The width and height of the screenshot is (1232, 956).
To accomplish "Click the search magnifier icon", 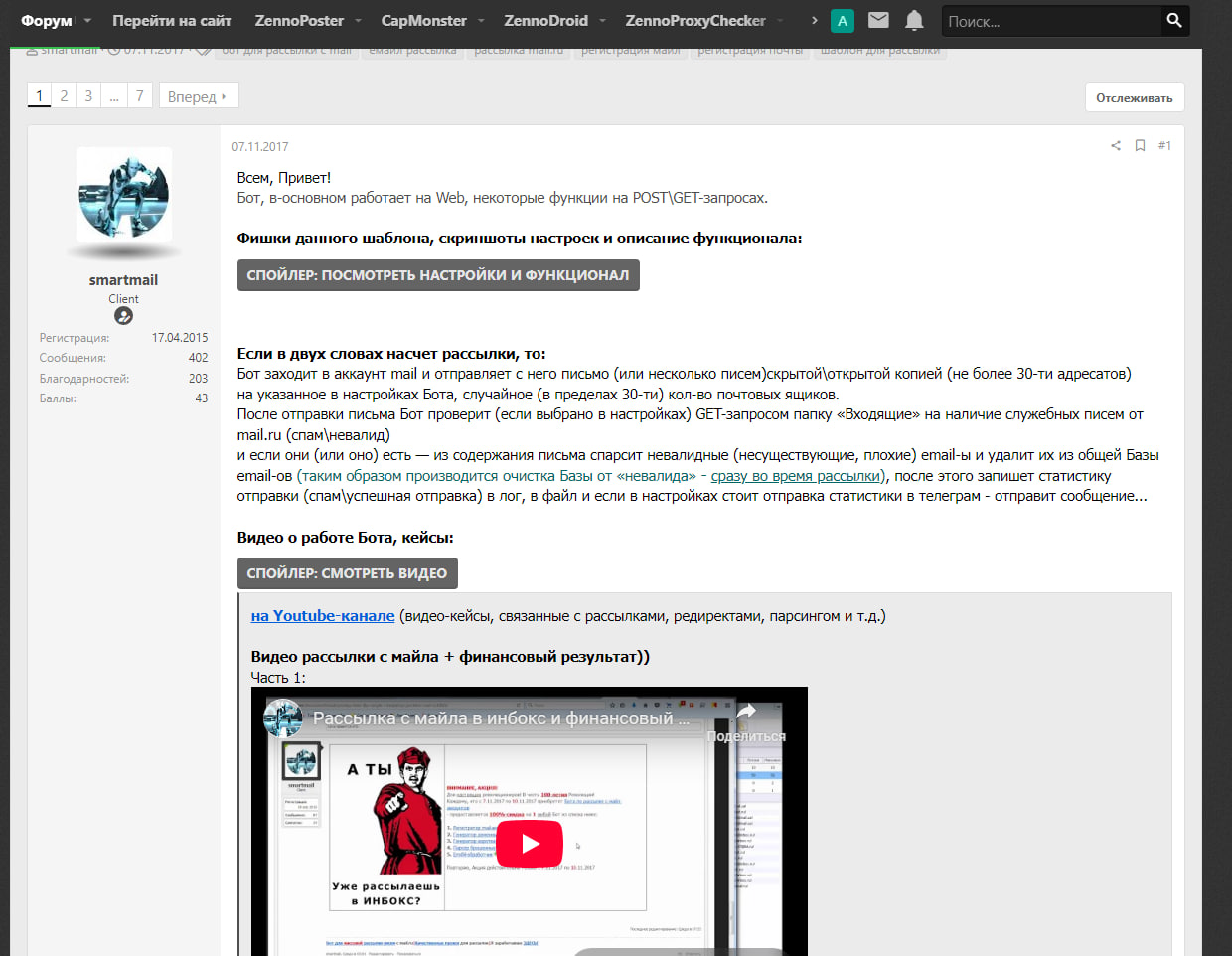I will 1174,20.
